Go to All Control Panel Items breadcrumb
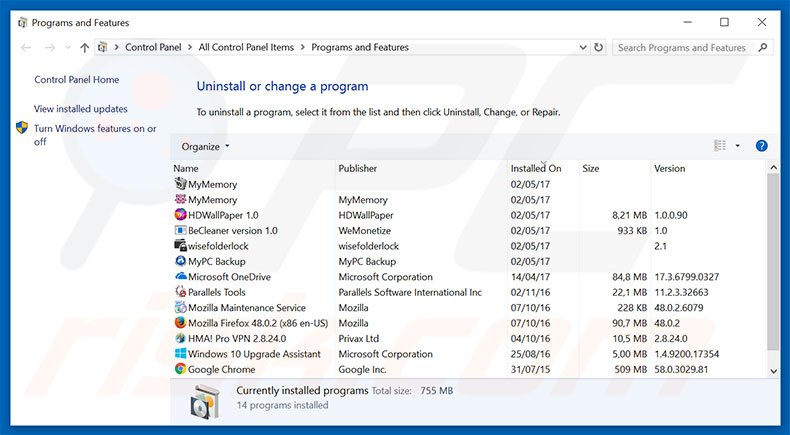This screenshot has width=790, height=435. coord(246,47)
